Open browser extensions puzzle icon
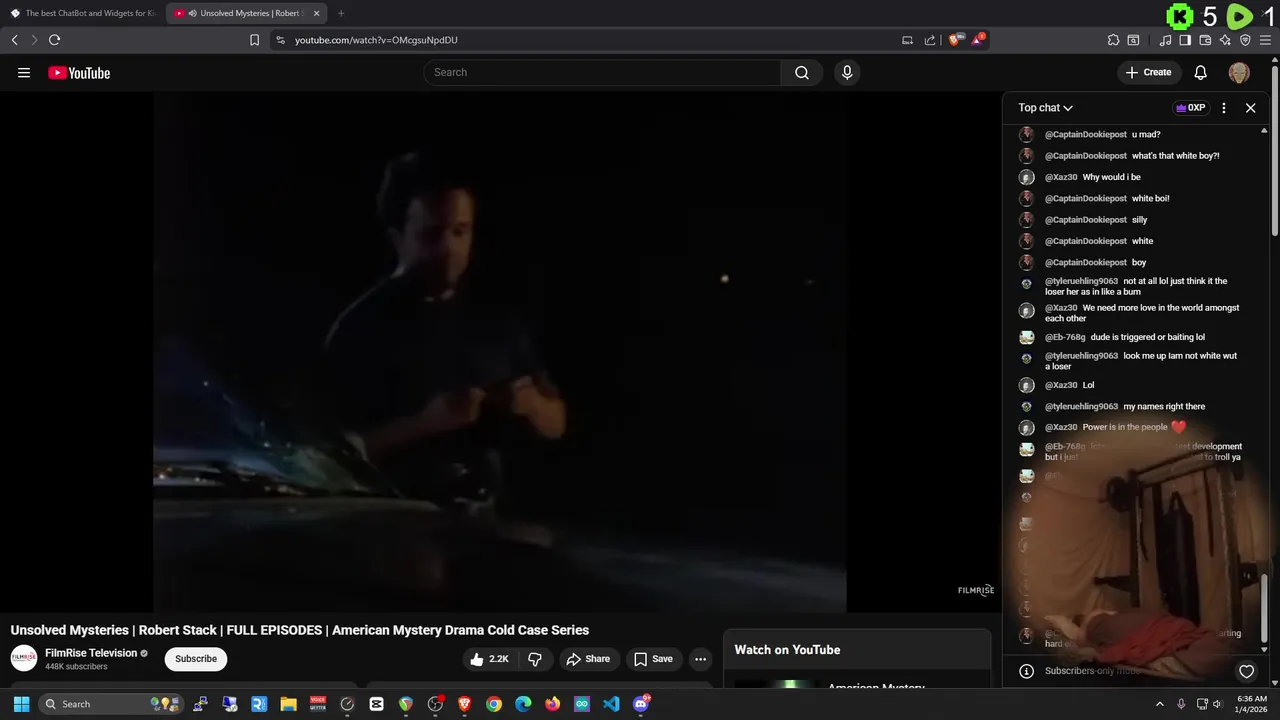The height and width of the screenshot is (720, 1280). (x=1113, y=40)
